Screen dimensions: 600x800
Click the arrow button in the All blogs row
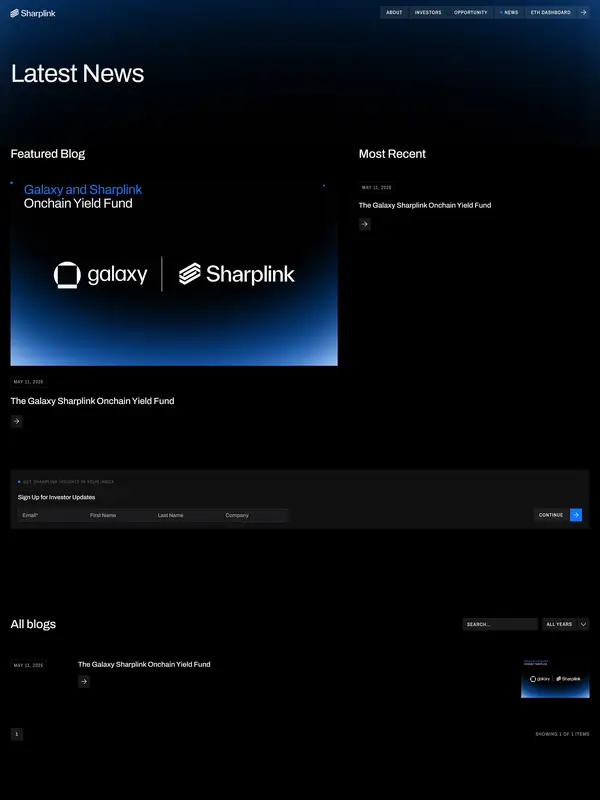pyautogui.click(x=84, y=681)
